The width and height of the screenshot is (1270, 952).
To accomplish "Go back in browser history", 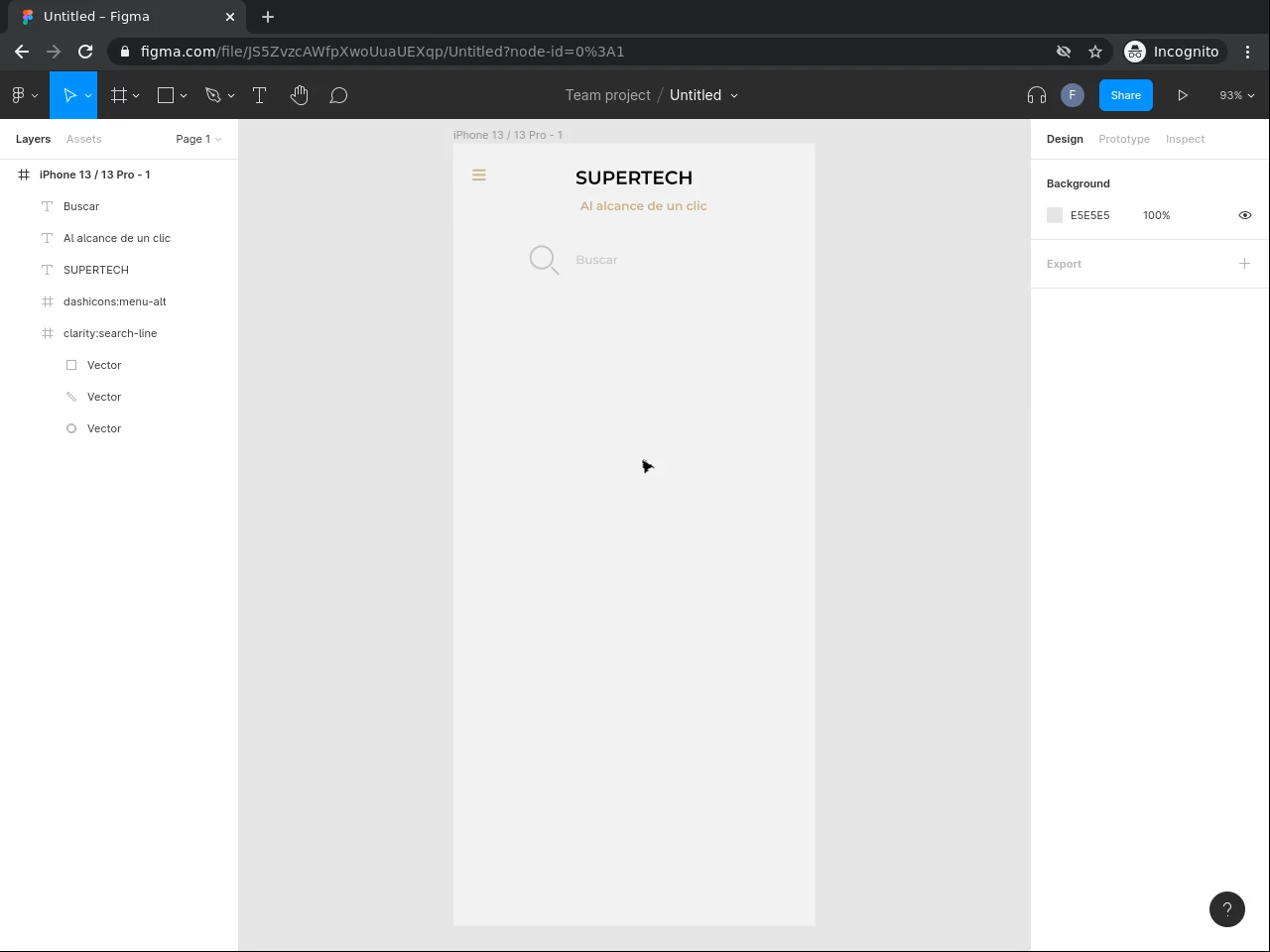I will (x=22, y=52).
